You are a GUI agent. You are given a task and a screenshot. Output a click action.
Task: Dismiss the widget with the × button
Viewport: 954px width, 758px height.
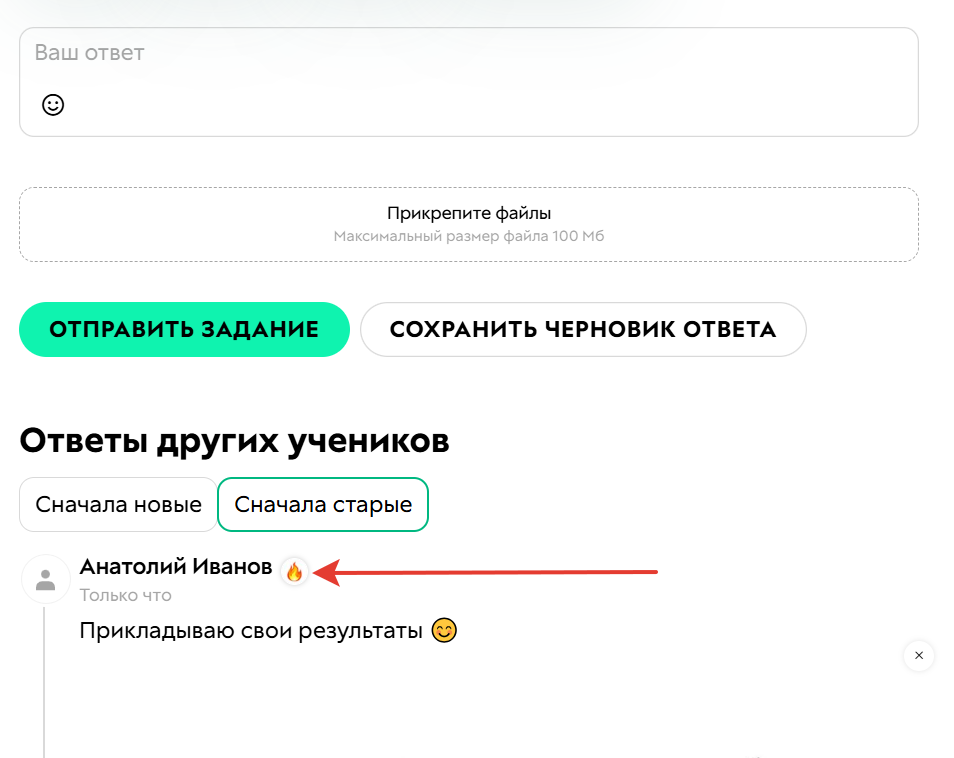click(918, 656)
